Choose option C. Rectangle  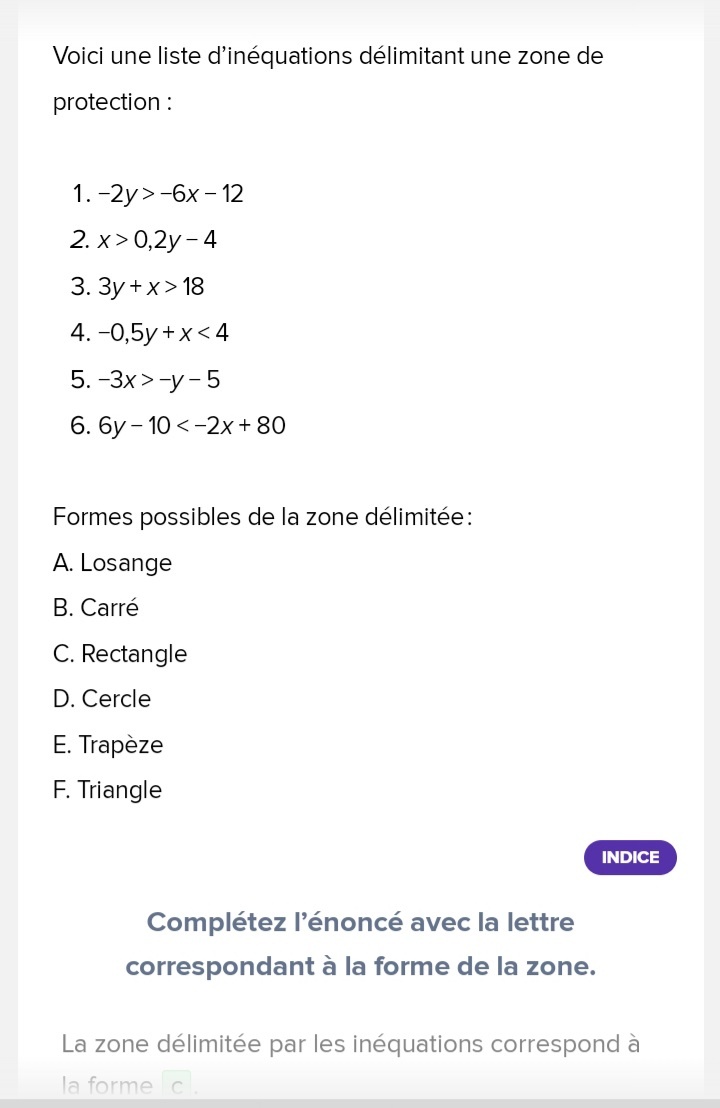point(120,654)
